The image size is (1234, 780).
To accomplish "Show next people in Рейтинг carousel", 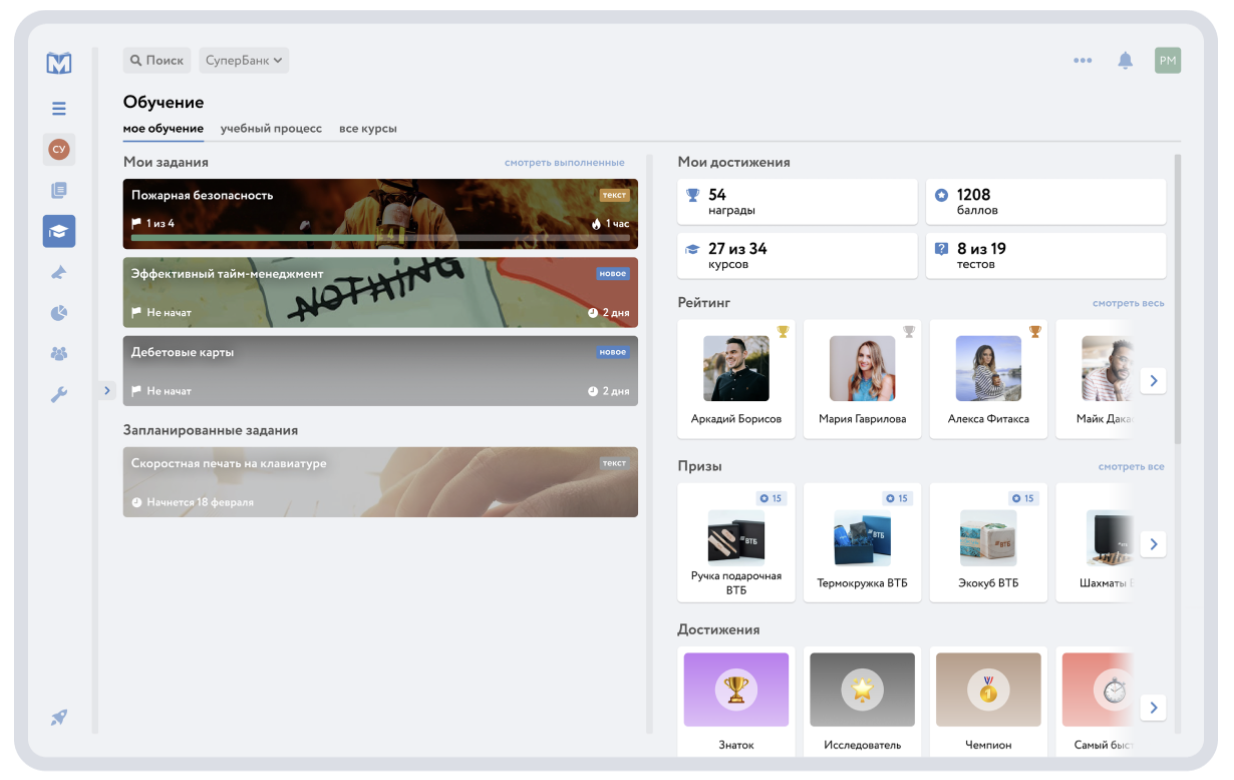I will (1153, 380).
